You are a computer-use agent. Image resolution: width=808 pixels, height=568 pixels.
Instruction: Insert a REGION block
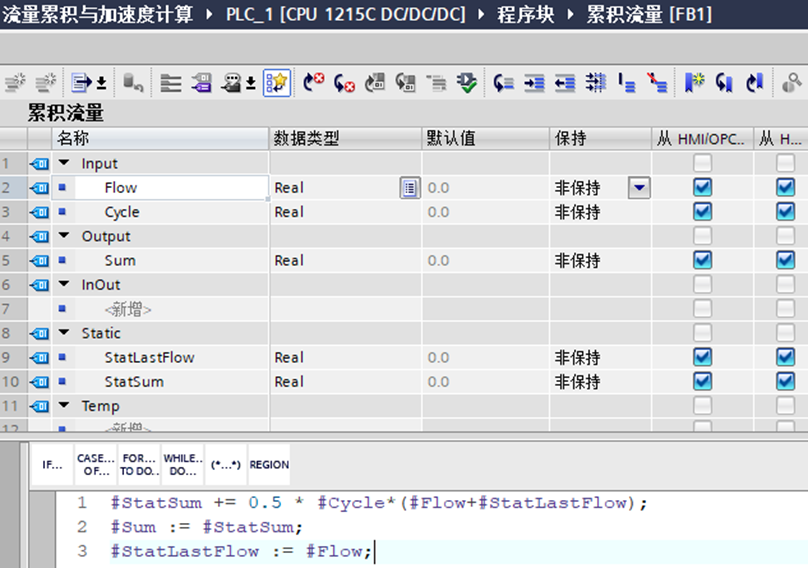point(269,464)
